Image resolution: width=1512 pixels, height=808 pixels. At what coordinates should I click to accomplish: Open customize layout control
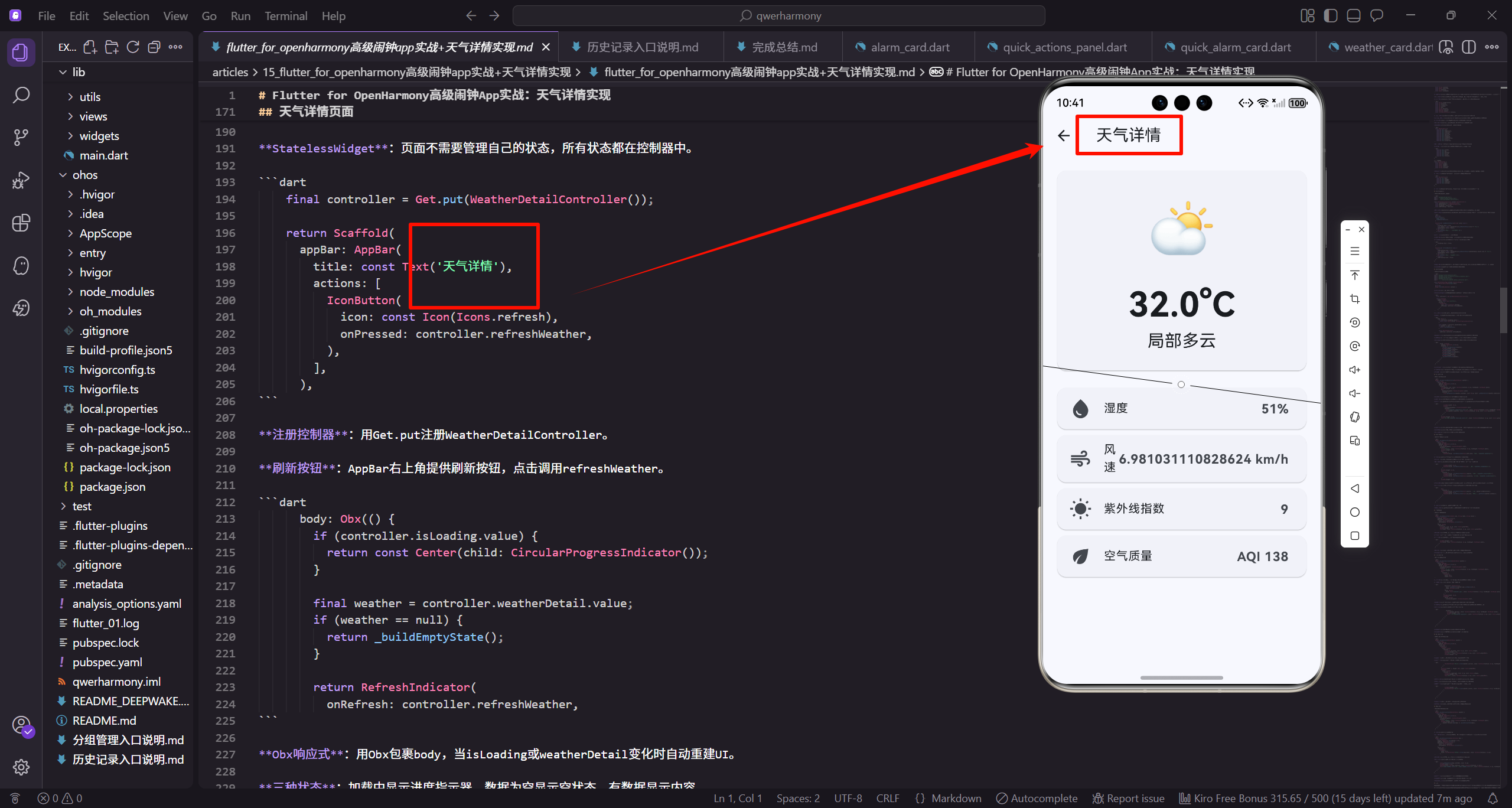tap(1308, 16)
